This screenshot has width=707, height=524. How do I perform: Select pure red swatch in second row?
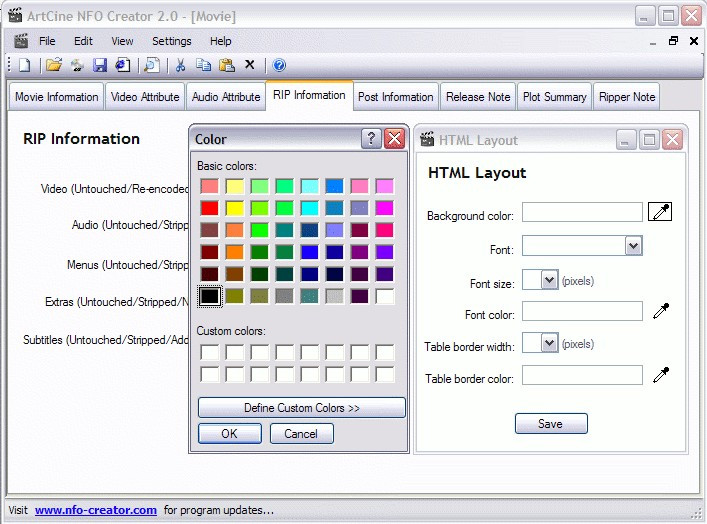click(210, 208)
